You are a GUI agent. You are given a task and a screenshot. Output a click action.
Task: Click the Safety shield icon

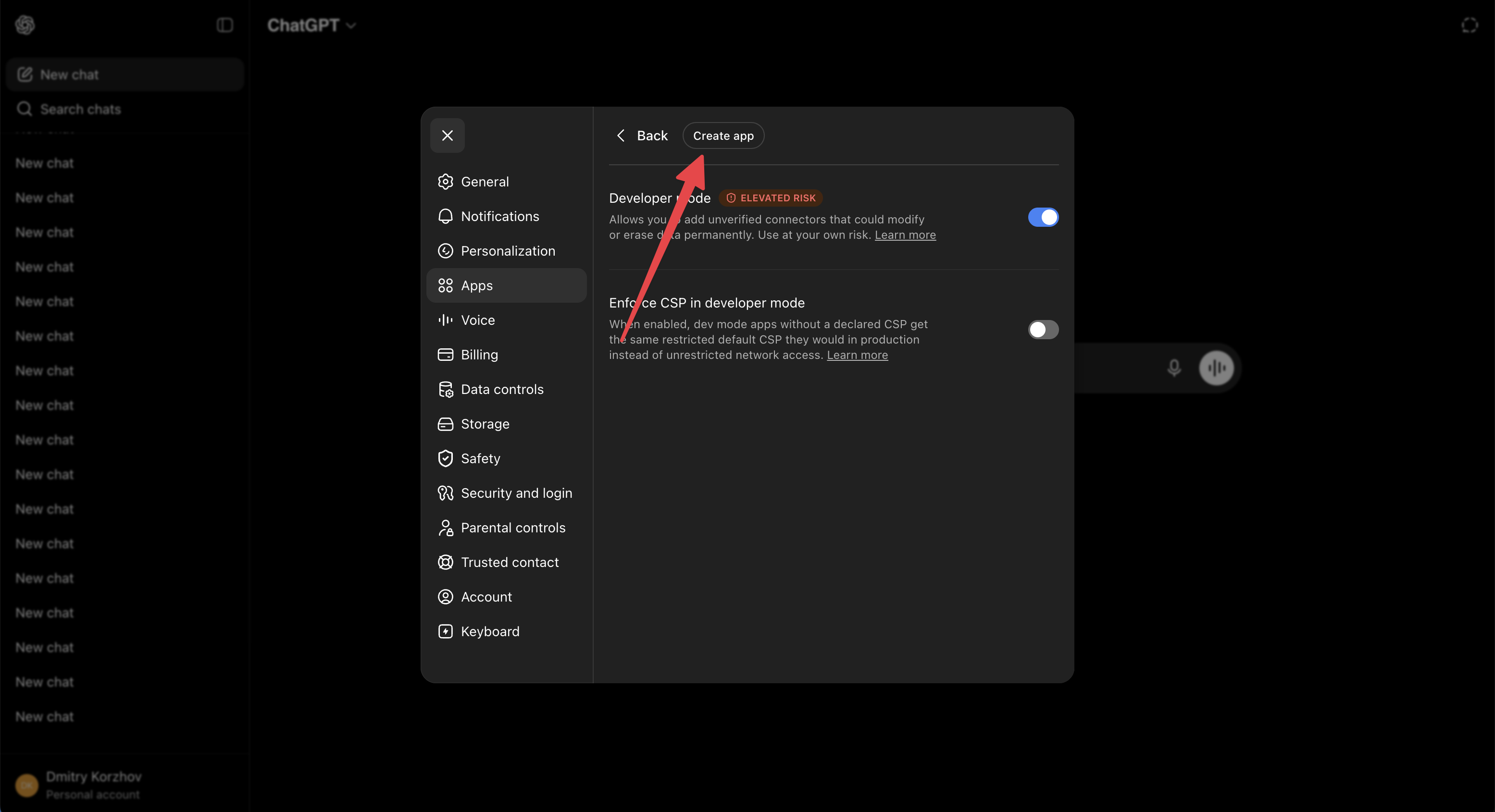pos(445,458)
